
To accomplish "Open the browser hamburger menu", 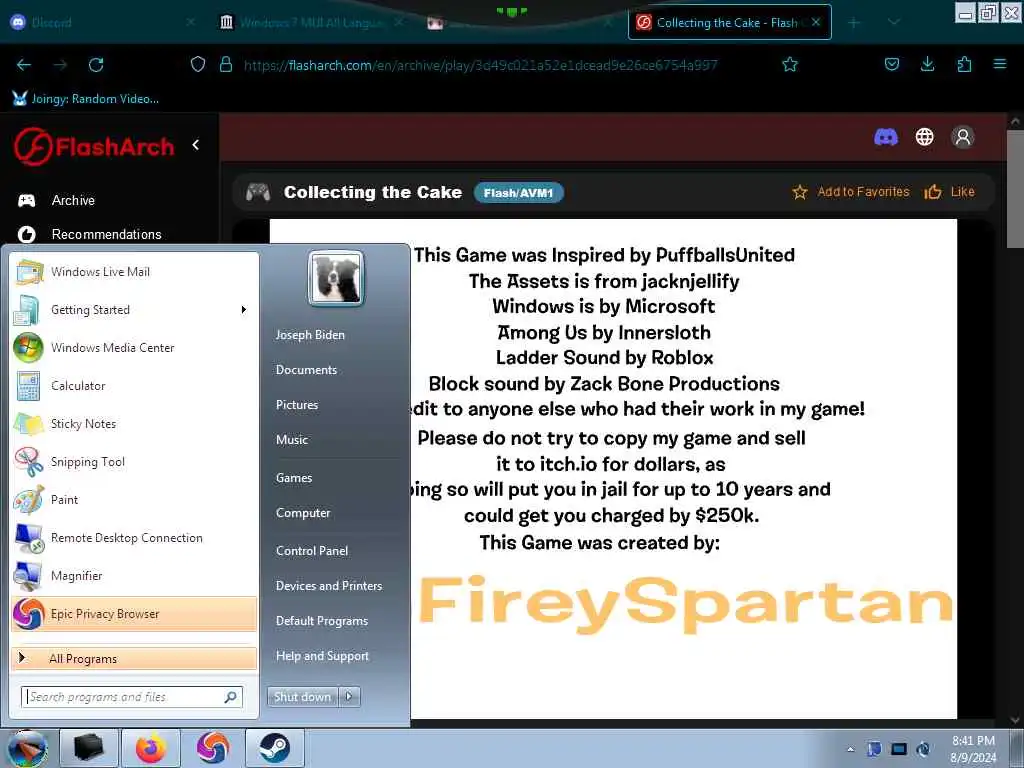I will point(999,64).
